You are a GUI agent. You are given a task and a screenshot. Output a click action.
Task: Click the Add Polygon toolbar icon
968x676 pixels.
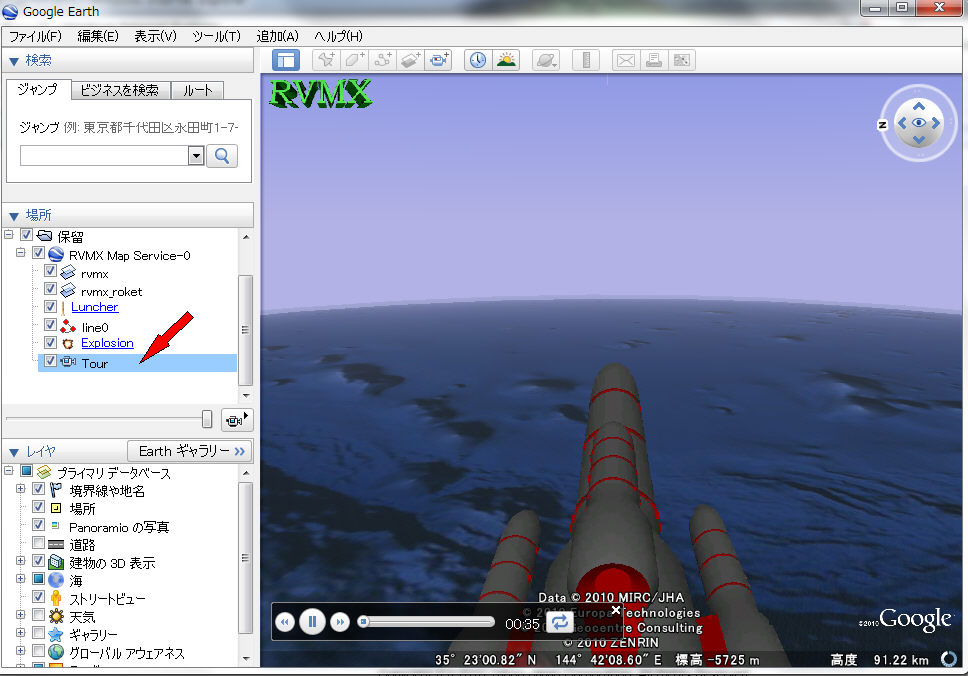tap(354, 60)
